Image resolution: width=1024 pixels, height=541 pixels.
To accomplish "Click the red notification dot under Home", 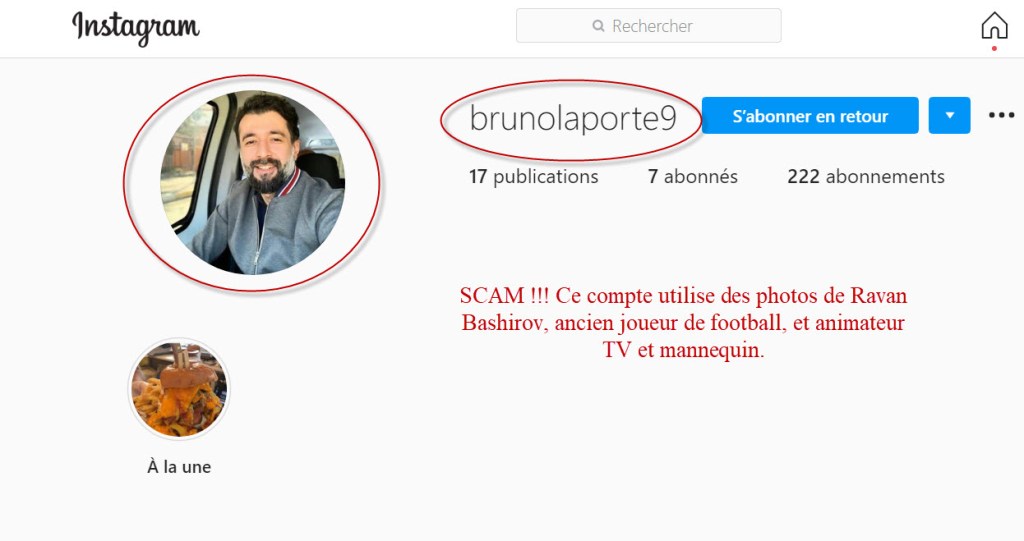I will 994,48.
